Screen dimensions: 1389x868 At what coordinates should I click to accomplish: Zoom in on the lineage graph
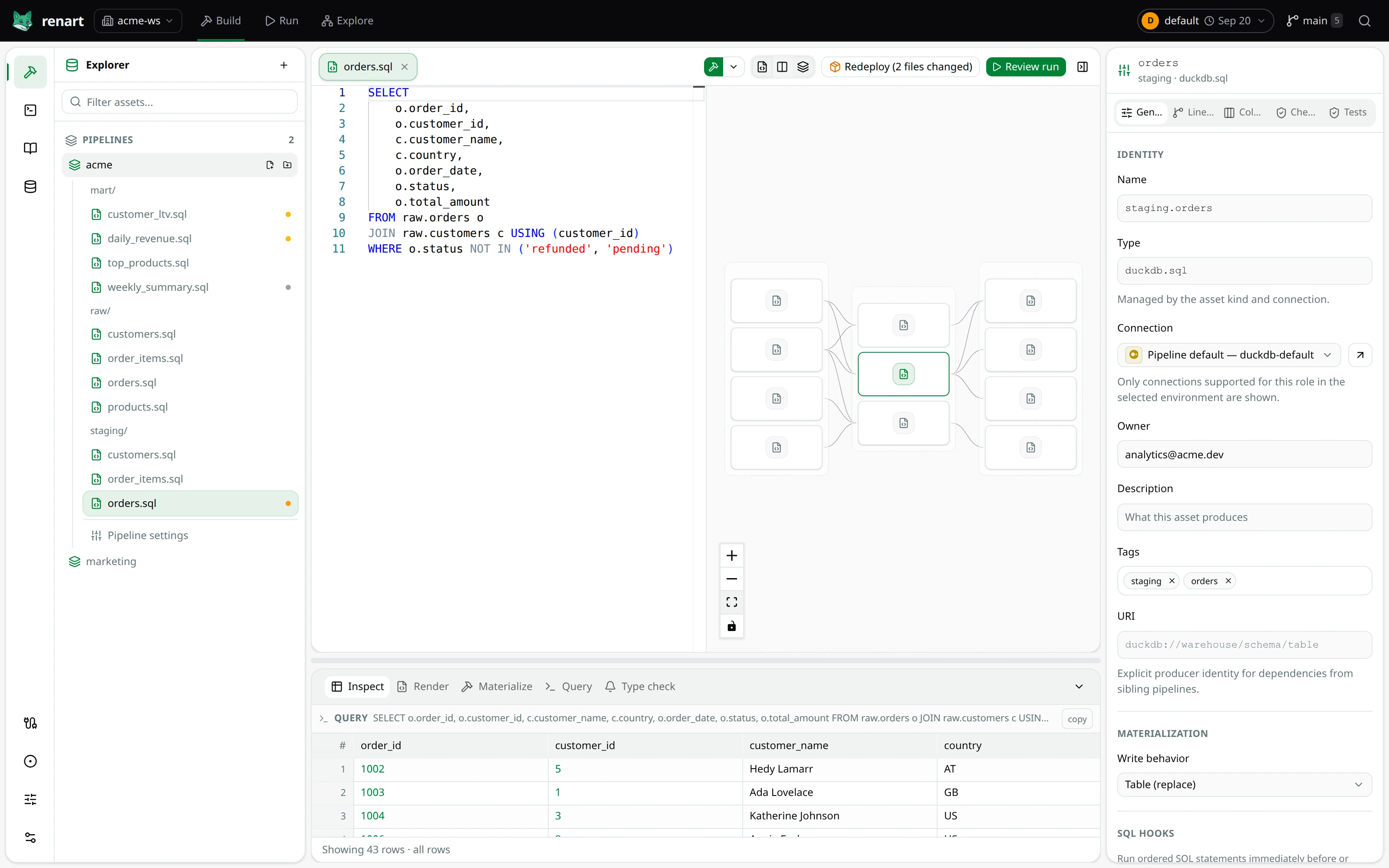(x=731, y=555)
